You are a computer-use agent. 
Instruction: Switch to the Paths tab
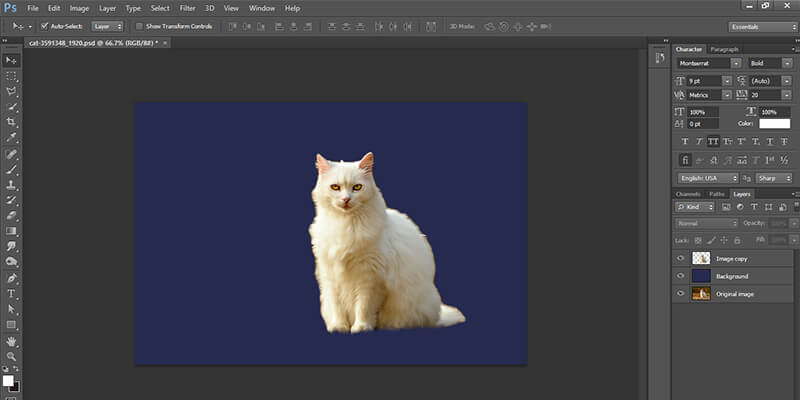point(717,194)
